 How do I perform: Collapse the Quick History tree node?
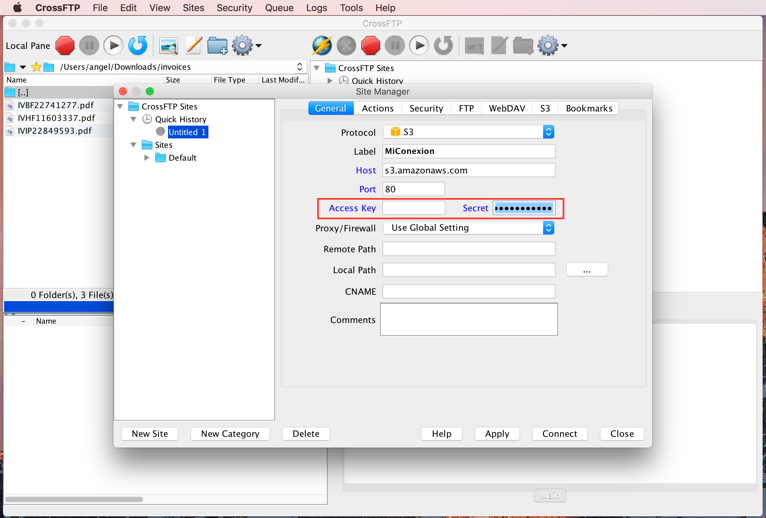134,119
